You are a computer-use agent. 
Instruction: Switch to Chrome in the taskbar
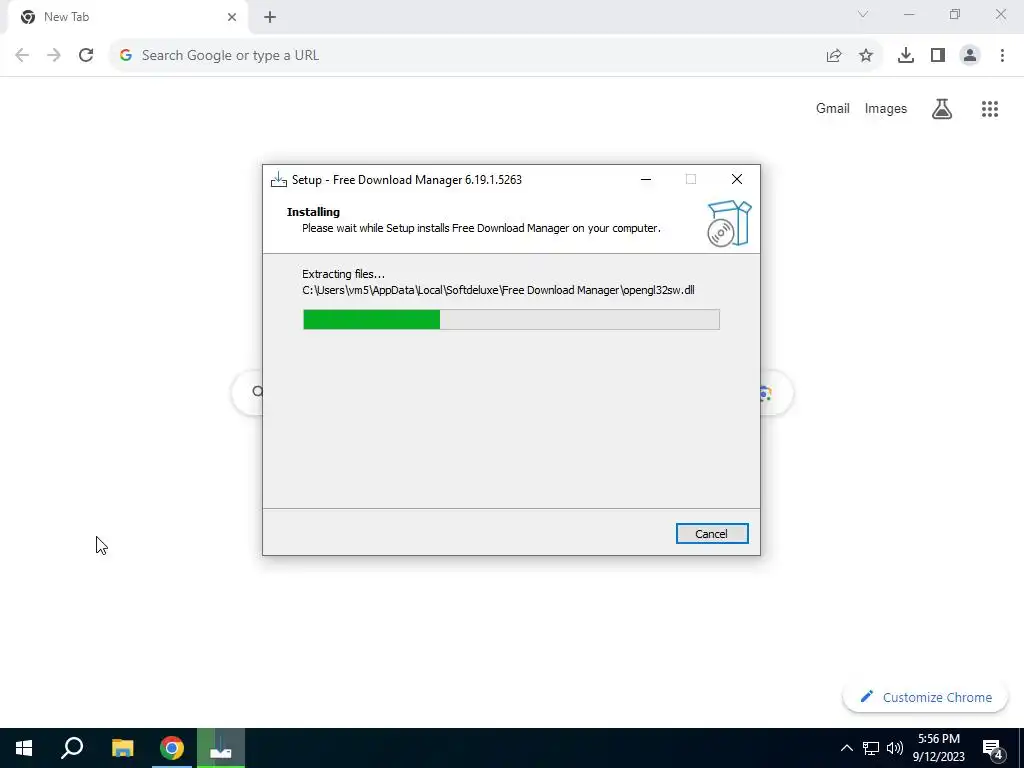(172, 748)
